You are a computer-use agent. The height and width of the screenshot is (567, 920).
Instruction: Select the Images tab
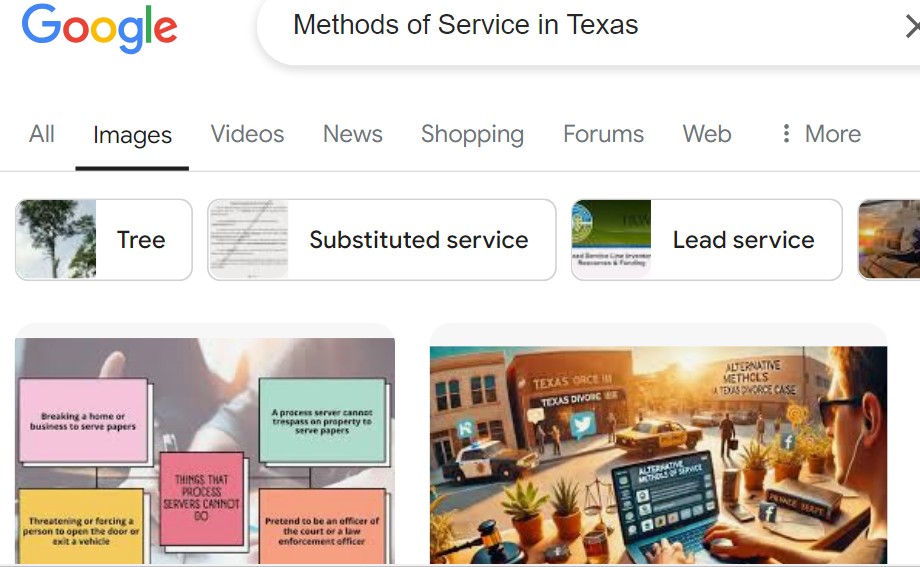pos(132,136)
